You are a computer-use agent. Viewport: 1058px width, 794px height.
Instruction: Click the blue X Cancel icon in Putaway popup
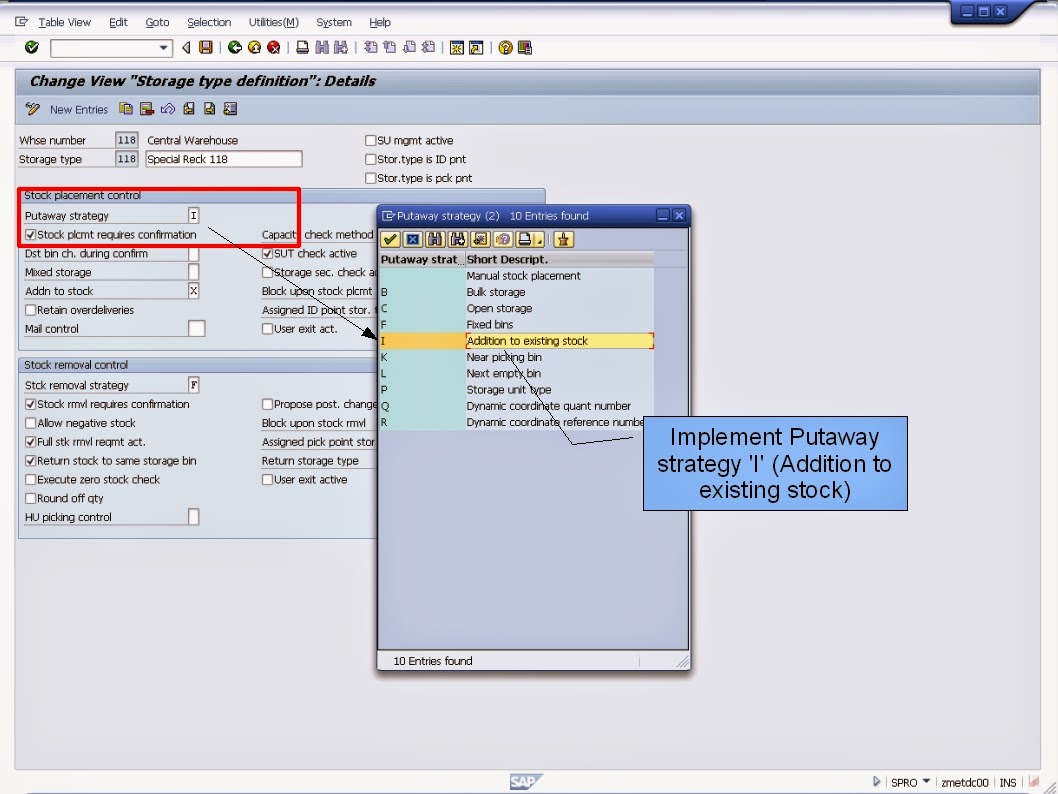coord(412,239)
